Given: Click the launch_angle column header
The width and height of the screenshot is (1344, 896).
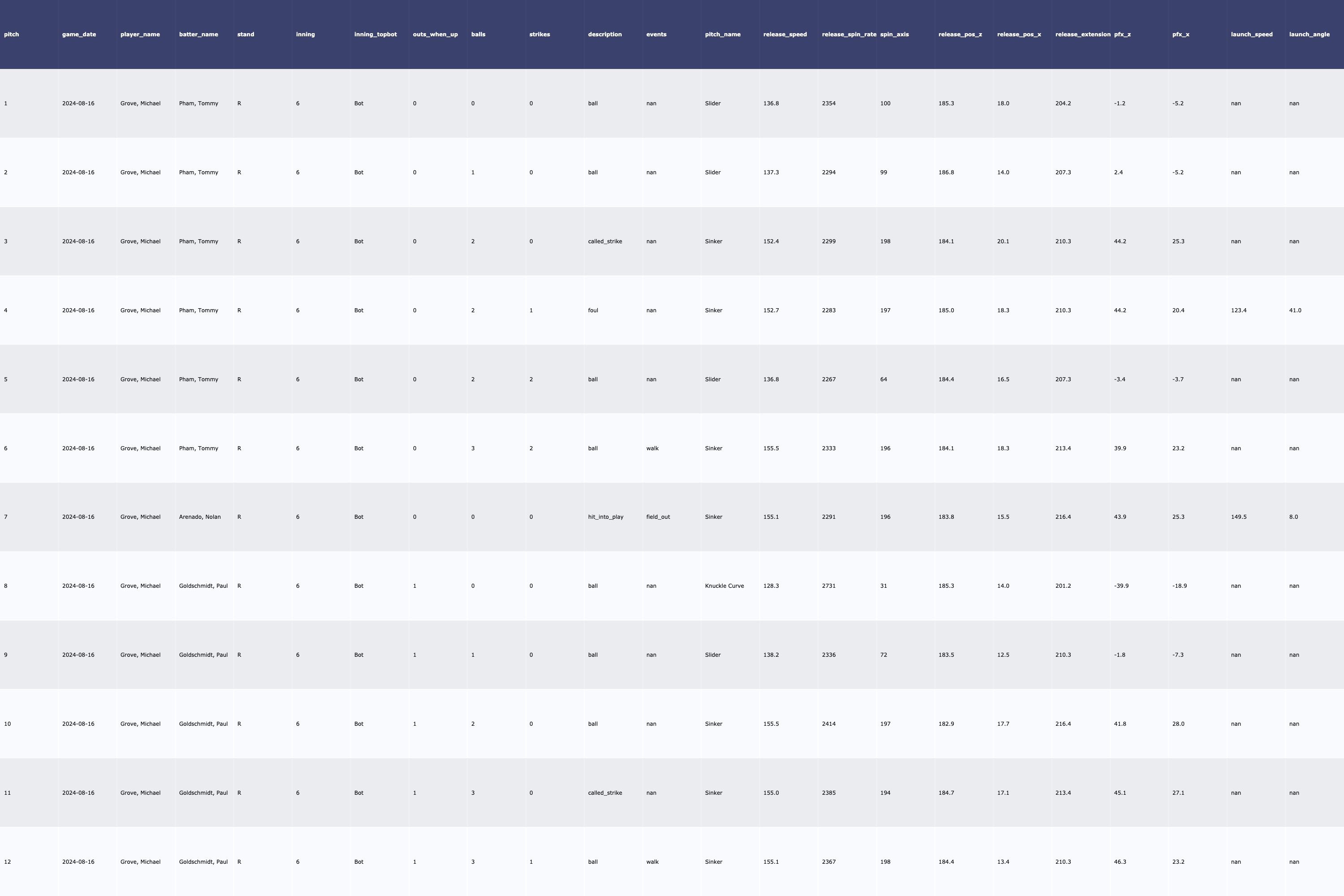Looking at the screenshot, I should pyautogui.click(x=1309, y=34).
